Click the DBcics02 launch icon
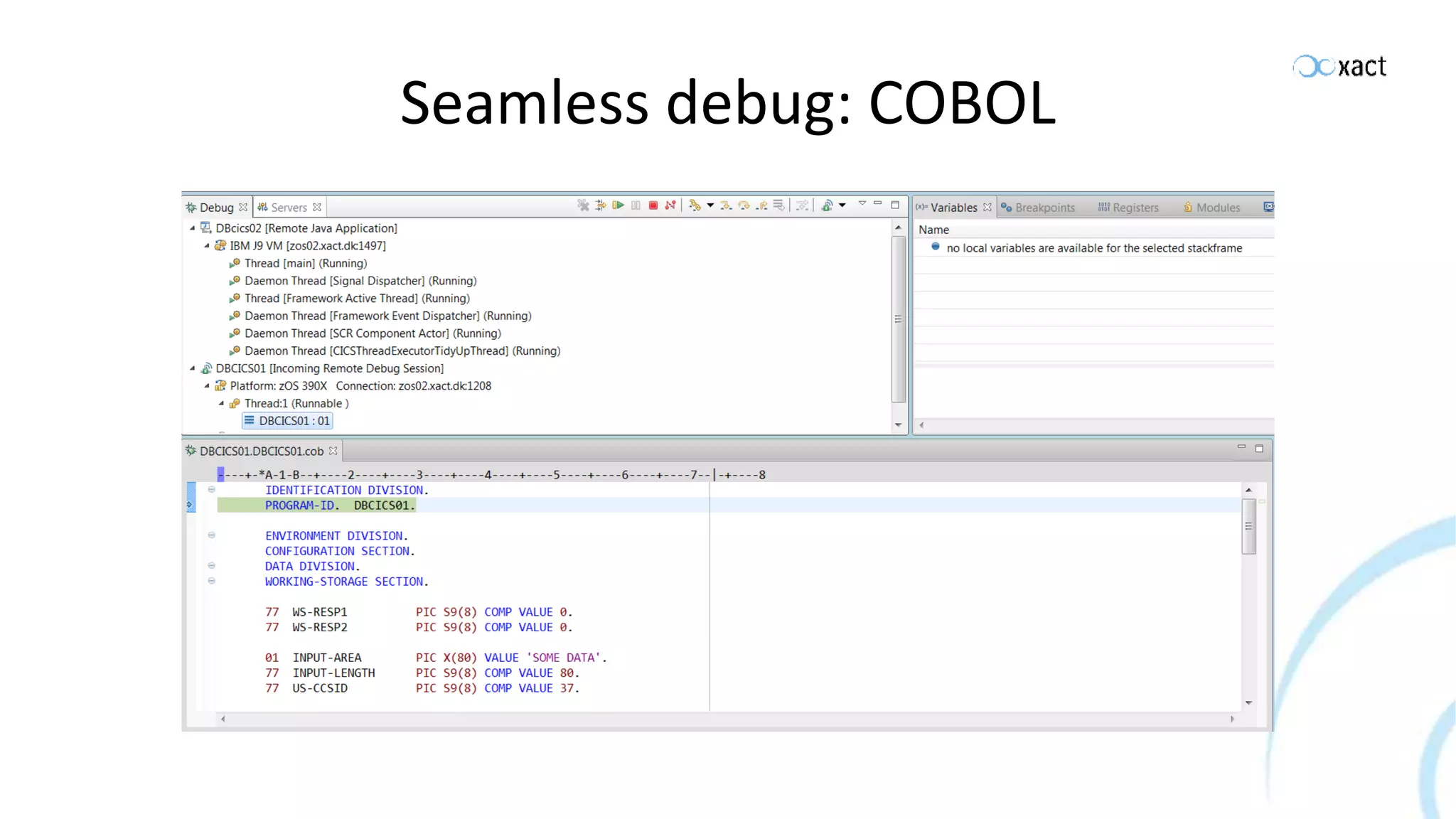Screen dimensions: 1456x819 [x=206, y=227]
